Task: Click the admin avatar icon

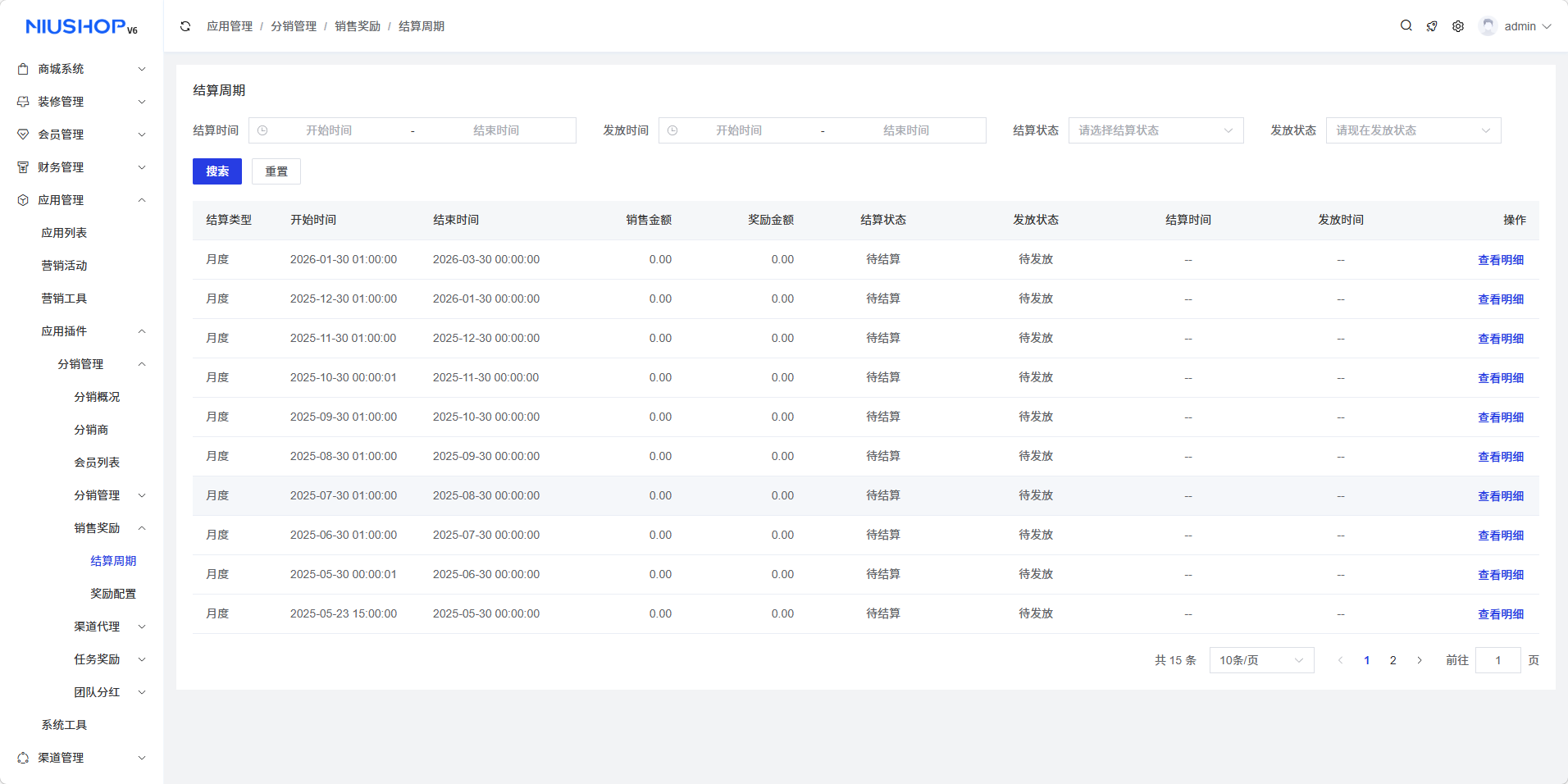Action: click(x=1488, y=26)
